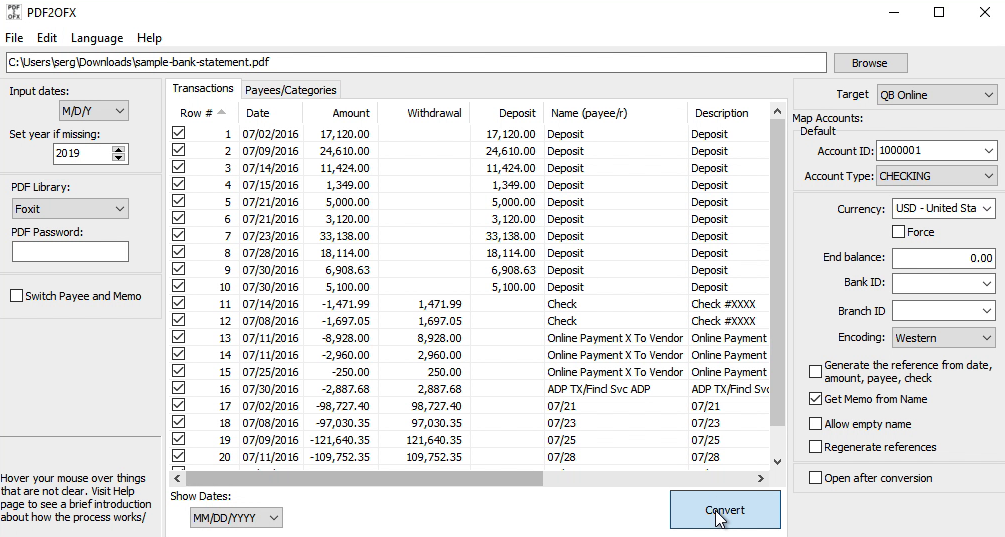Click the Browse button
This screenshot has width=1005, height=537.
(x=870, y=63)
